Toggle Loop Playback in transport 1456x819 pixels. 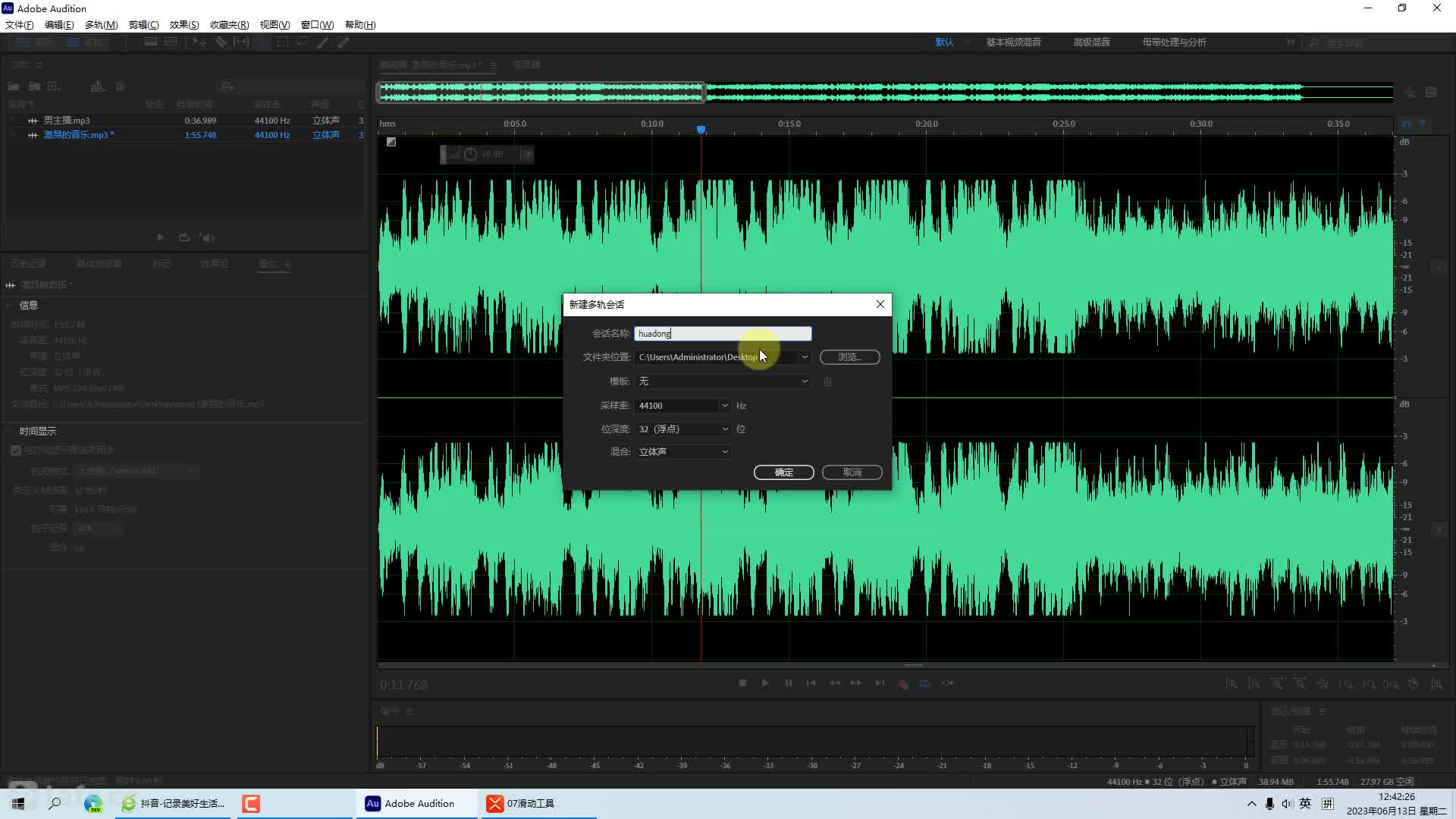coord(925,683)
